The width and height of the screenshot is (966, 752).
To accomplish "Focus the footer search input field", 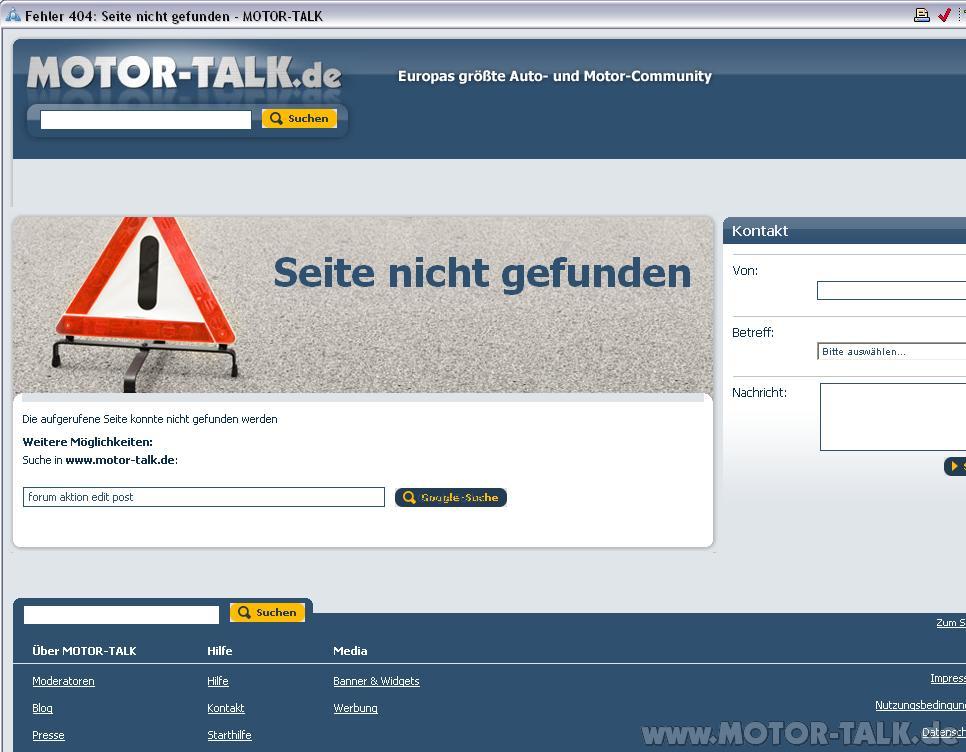I will [121, 614].
